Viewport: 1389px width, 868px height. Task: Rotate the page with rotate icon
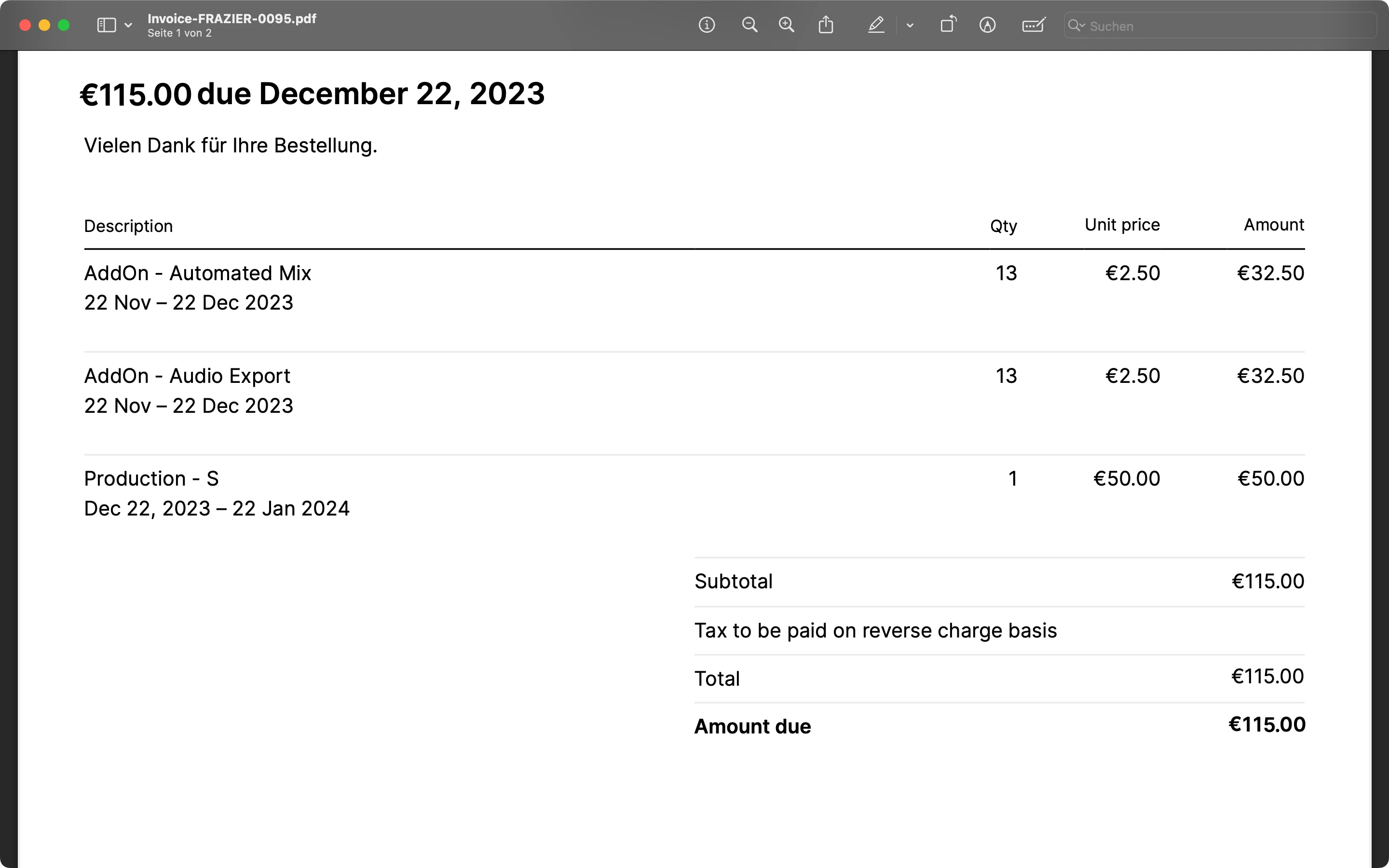point(948,25)
